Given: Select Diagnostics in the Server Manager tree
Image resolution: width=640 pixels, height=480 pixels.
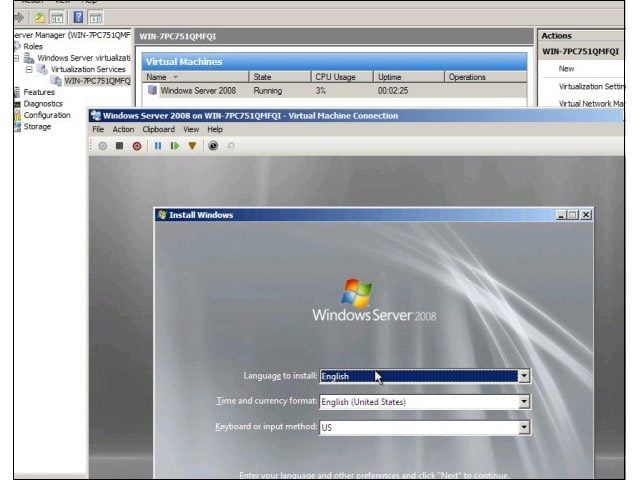Looking at the screenshot, I should click(43, 104).
